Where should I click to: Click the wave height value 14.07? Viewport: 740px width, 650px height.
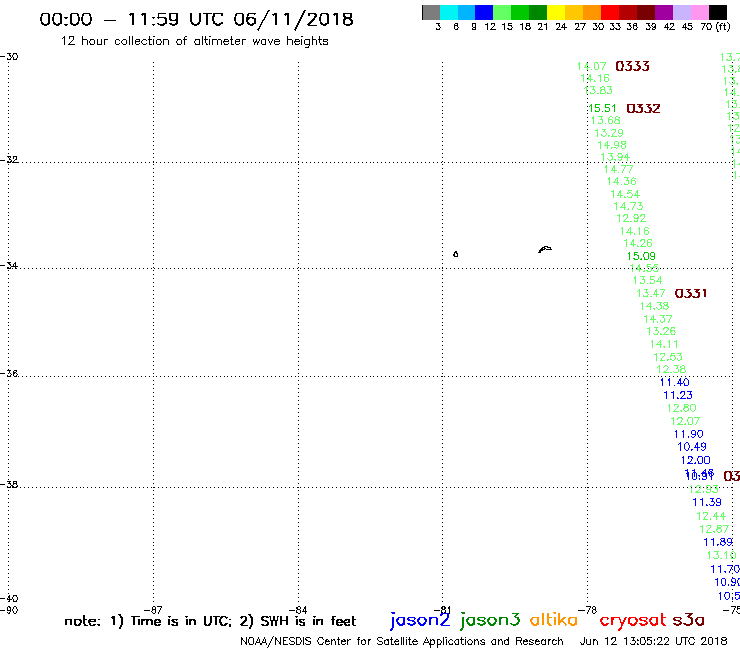[x=592, y=67]
